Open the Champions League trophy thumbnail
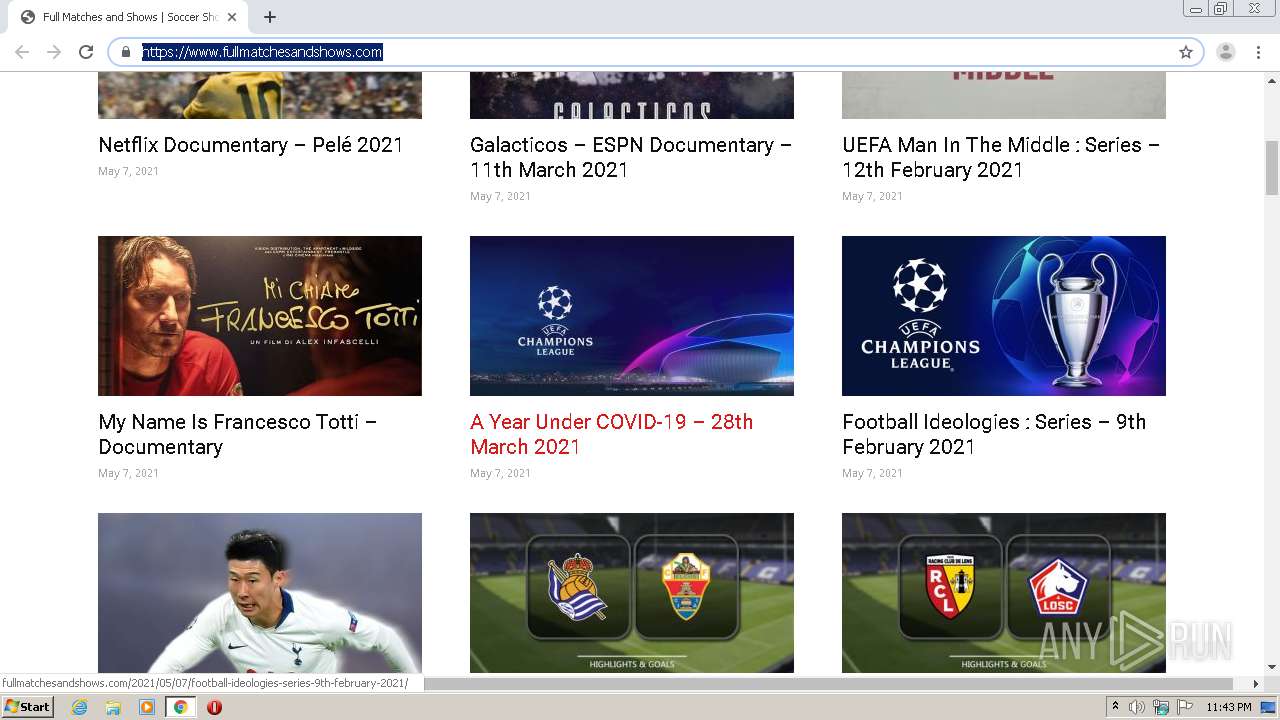 tap(1004, 316)
